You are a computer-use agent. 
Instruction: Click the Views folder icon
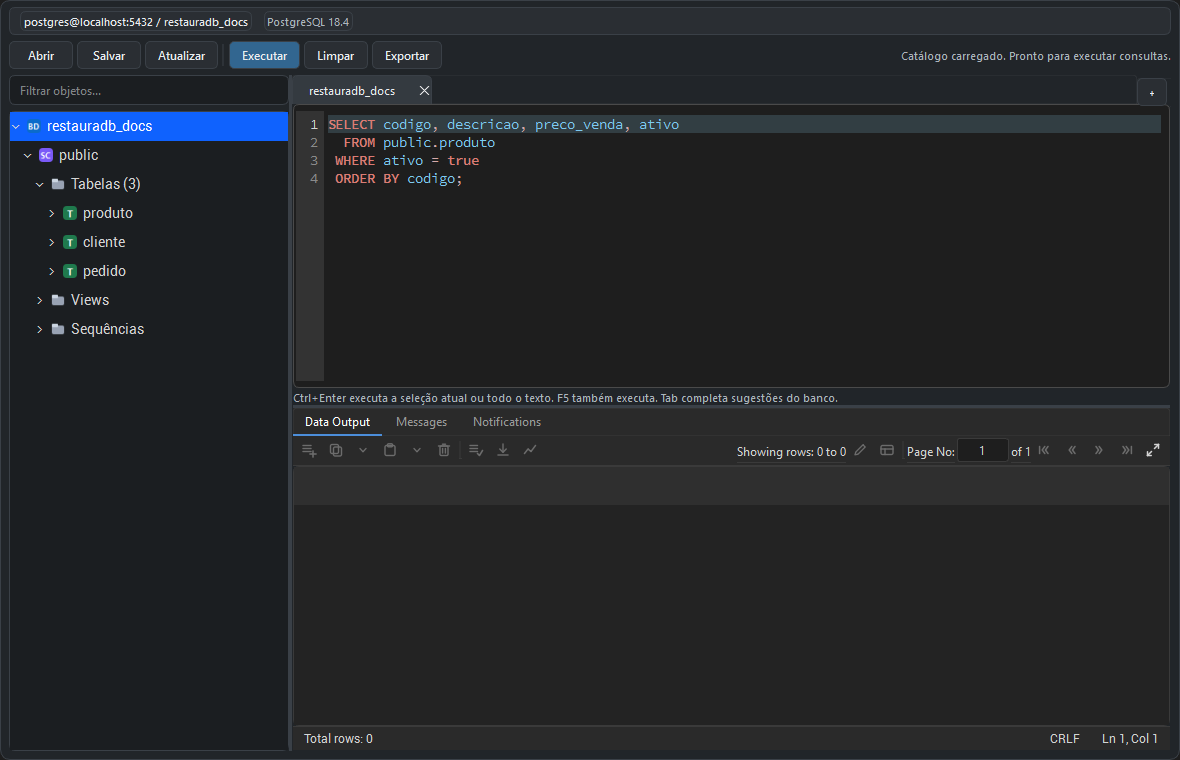point(58,300)
